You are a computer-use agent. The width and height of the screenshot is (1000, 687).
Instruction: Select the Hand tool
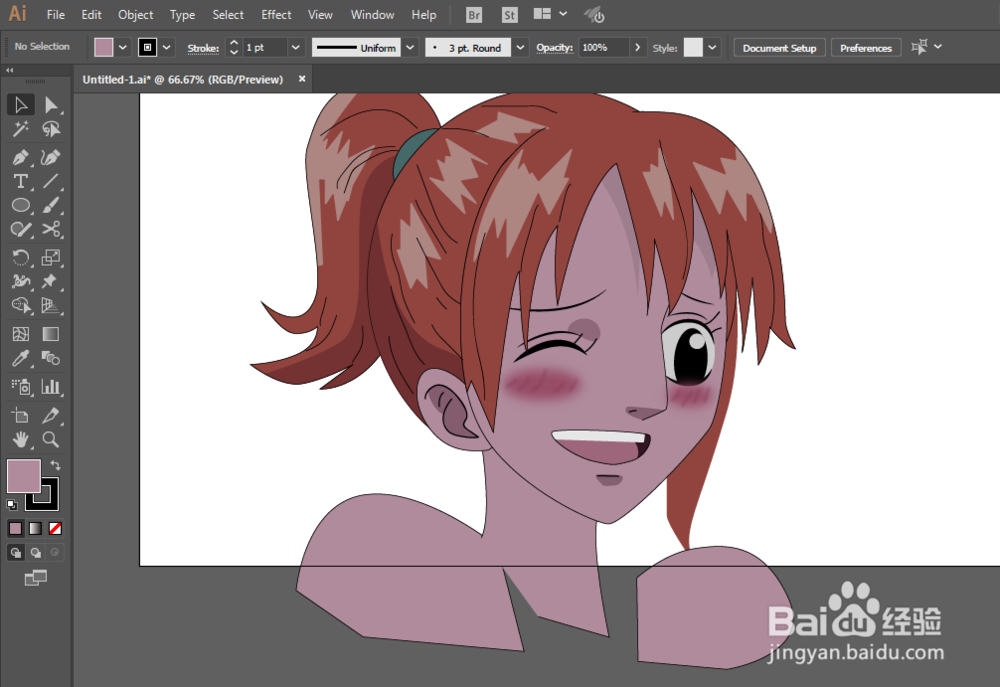[x=20, y=440]
